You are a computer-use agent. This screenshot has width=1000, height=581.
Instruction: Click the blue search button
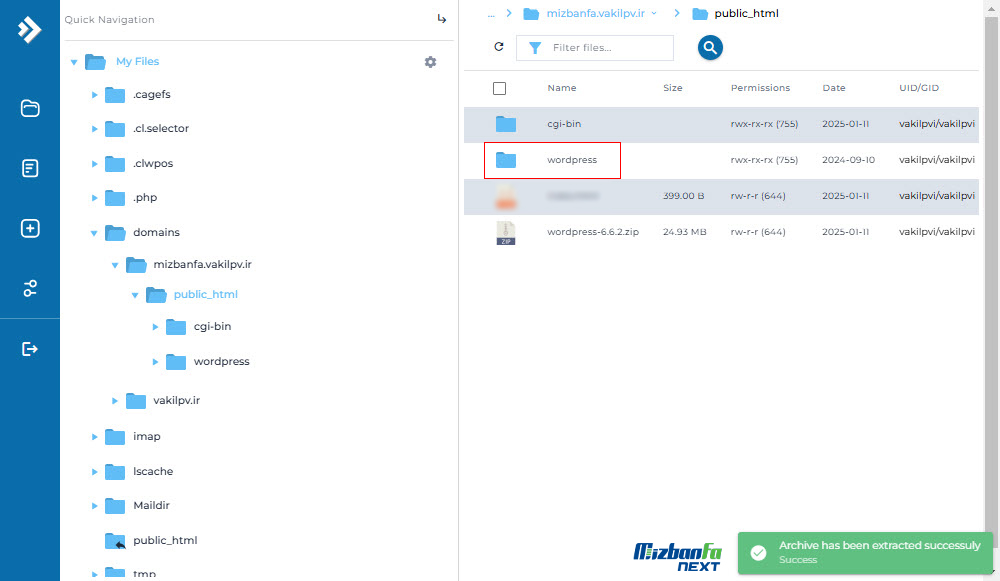(x=710, y=47)
